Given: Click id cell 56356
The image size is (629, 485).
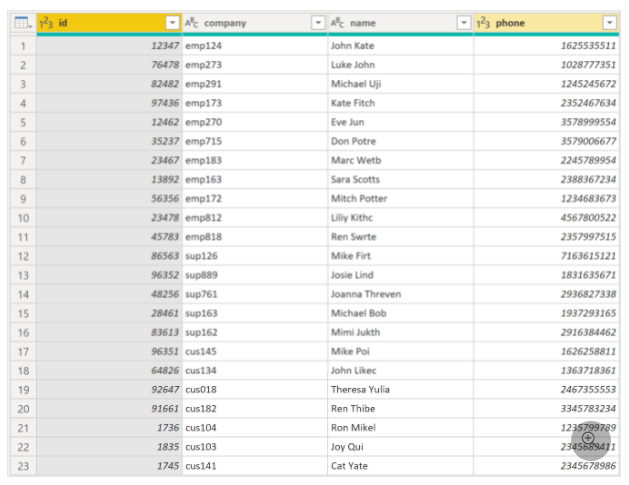Looking at the screenshot, I should [109, 199].
